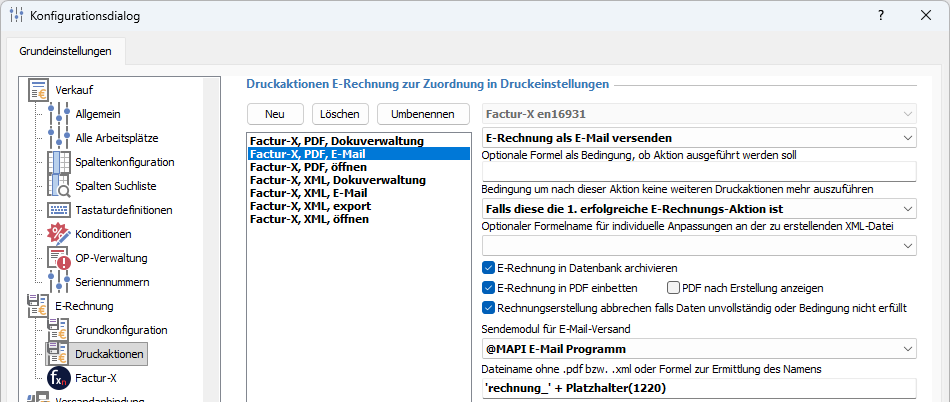The width and height of the screenshot is (950, 402).
Task: Click the Konditionen percent icon
Action: [59, 234]
